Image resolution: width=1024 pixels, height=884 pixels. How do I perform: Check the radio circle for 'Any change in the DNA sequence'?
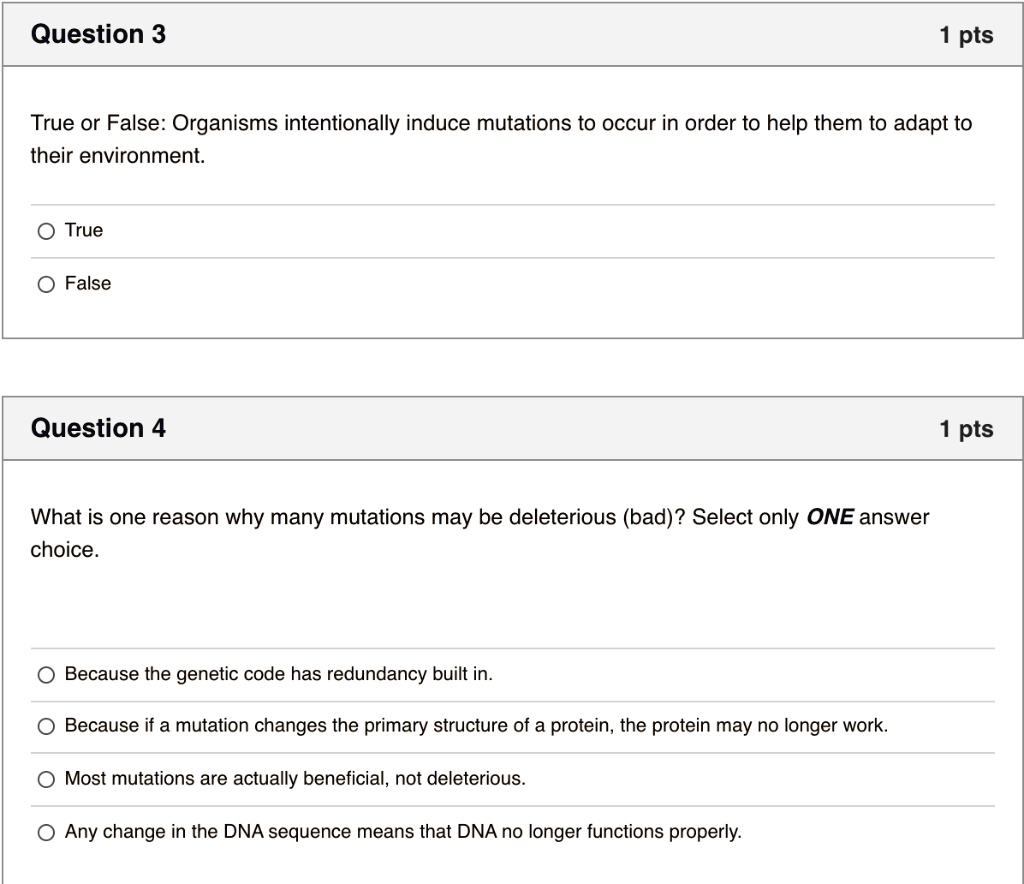(x=46, y=832)
